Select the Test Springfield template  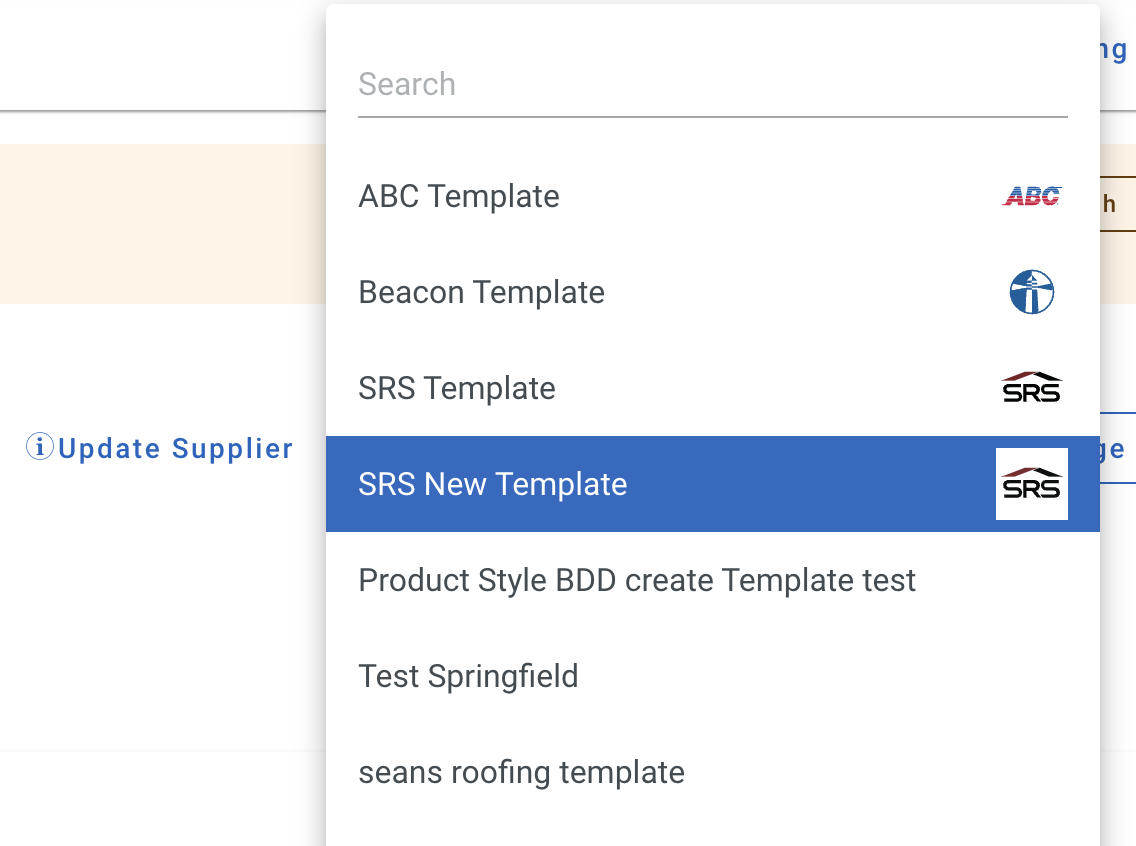(468, 676)
